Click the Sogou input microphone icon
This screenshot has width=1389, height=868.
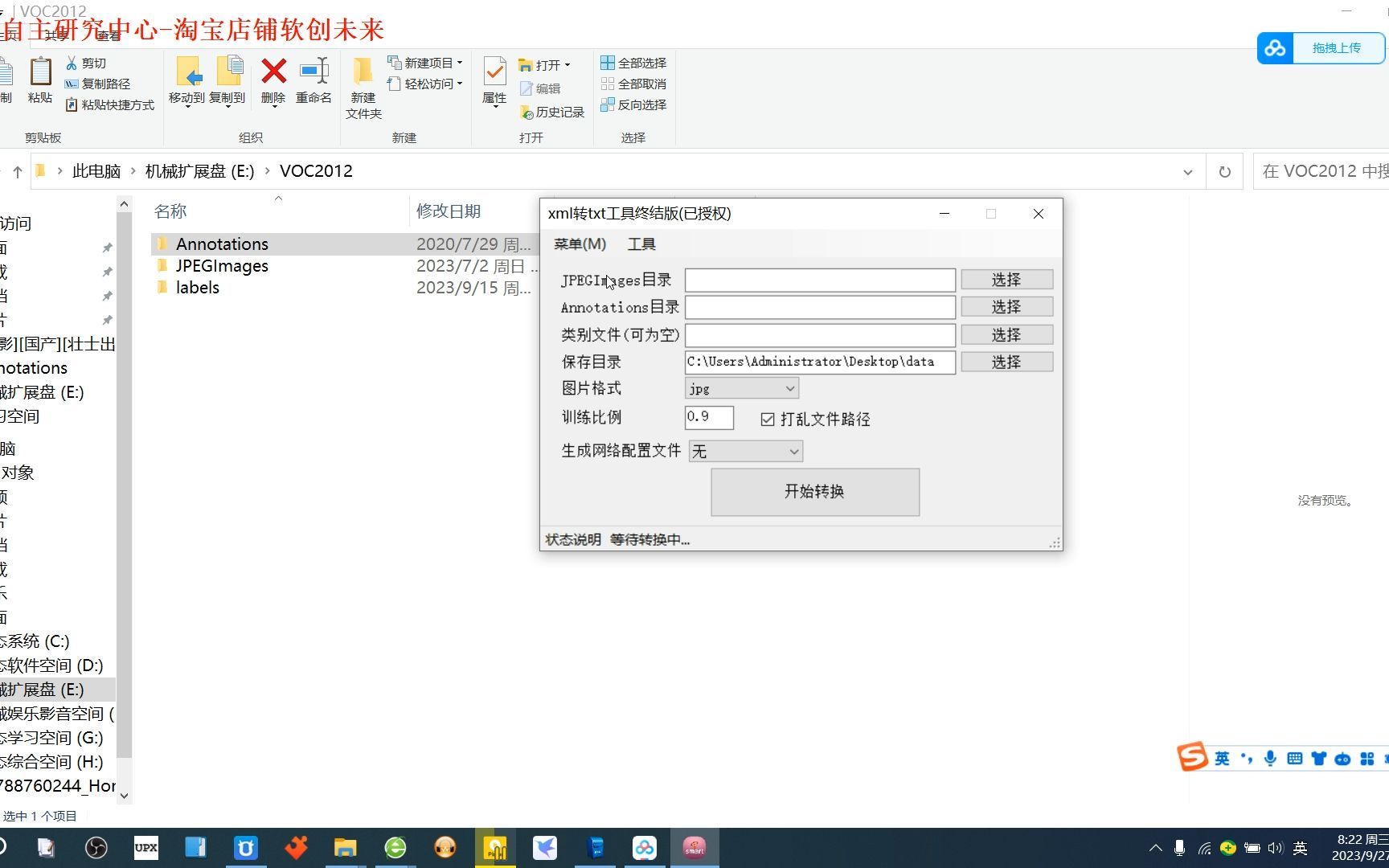[1269, 758]
